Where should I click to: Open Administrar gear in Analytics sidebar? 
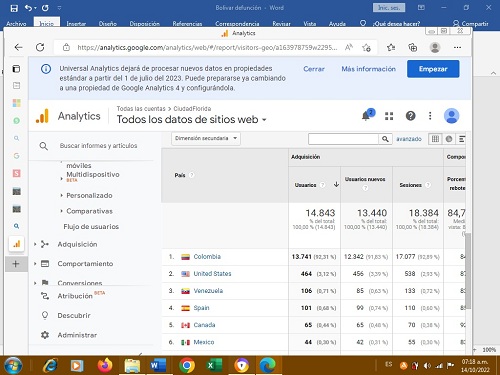coord(45,335)
